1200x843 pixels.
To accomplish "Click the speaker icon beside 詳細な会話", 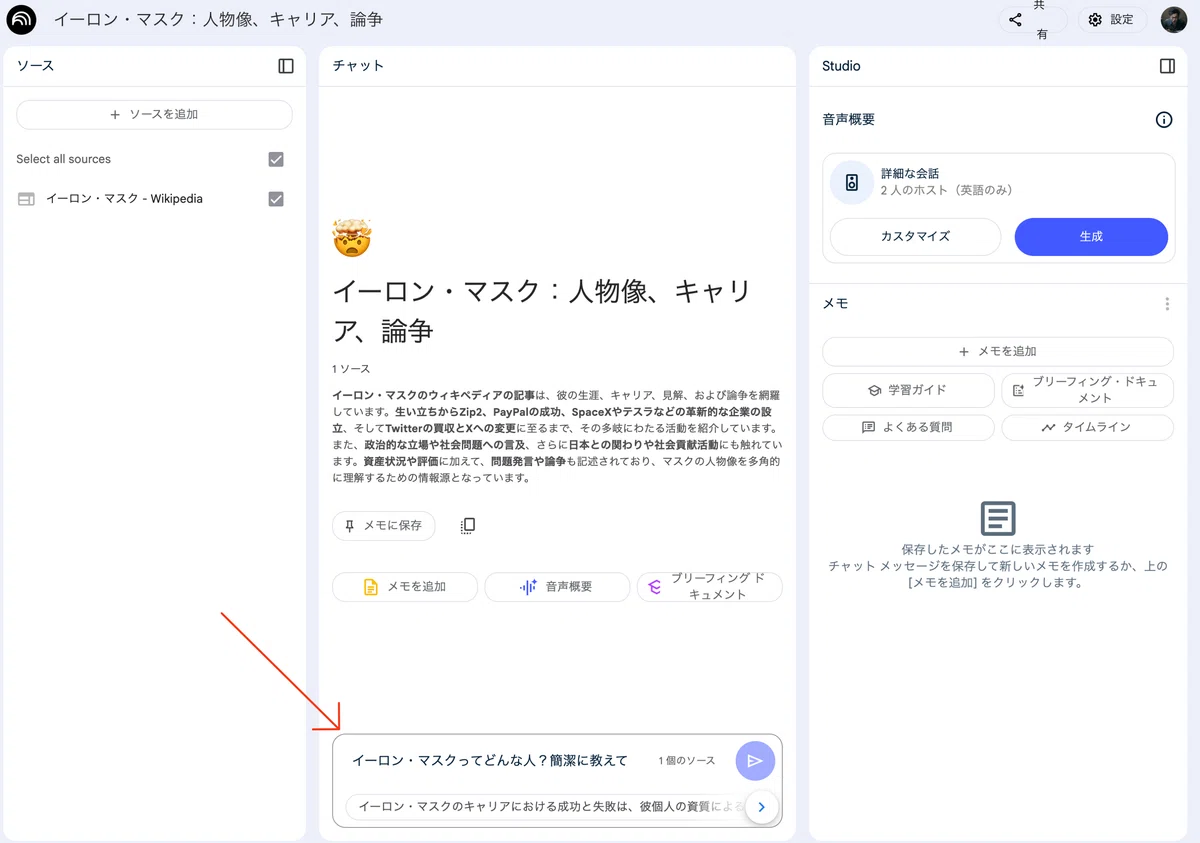I will pos(852,182).
